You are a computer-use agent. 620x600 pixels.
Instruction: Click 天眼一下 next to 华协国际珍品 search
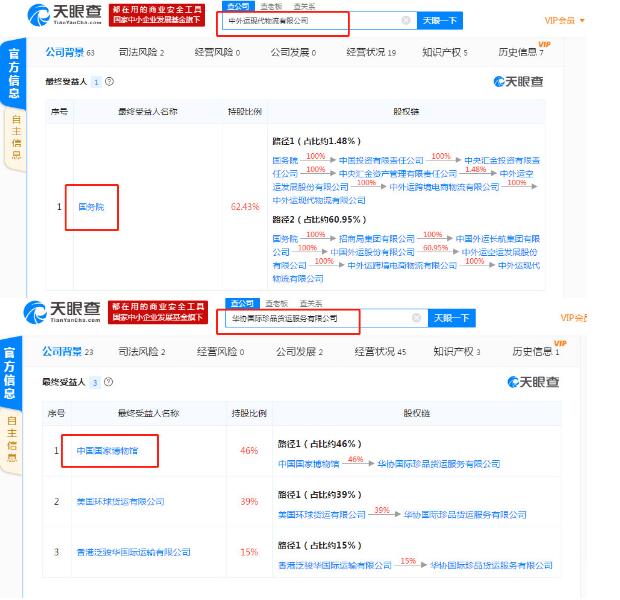click(x=452, y=318)
